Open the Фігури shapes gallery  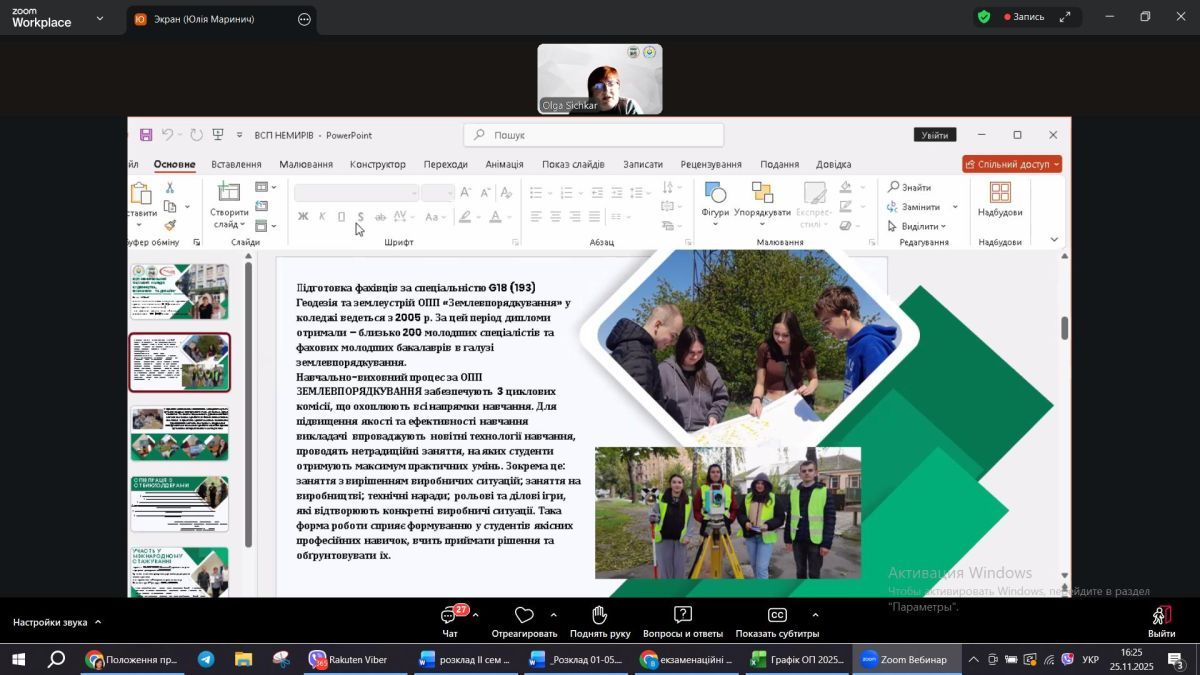point(715,194)
